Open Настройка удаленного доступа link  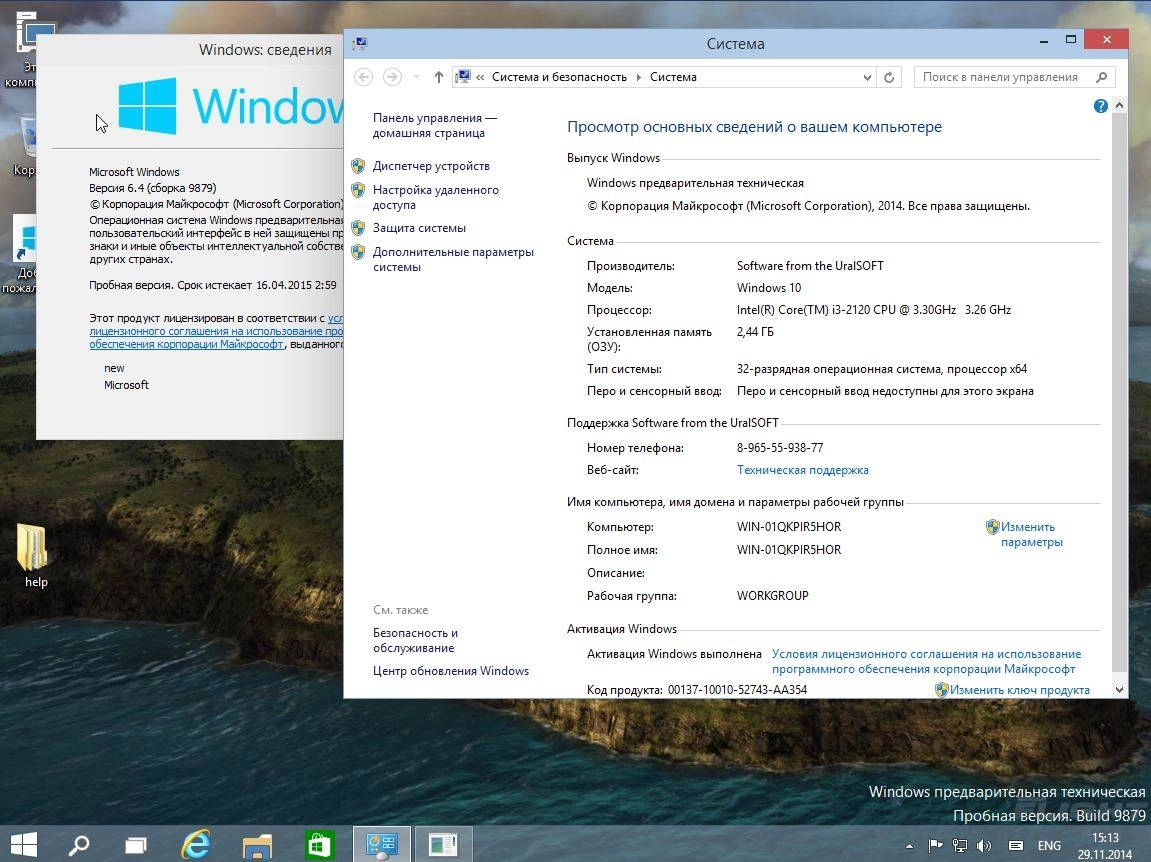click(435, 197)
